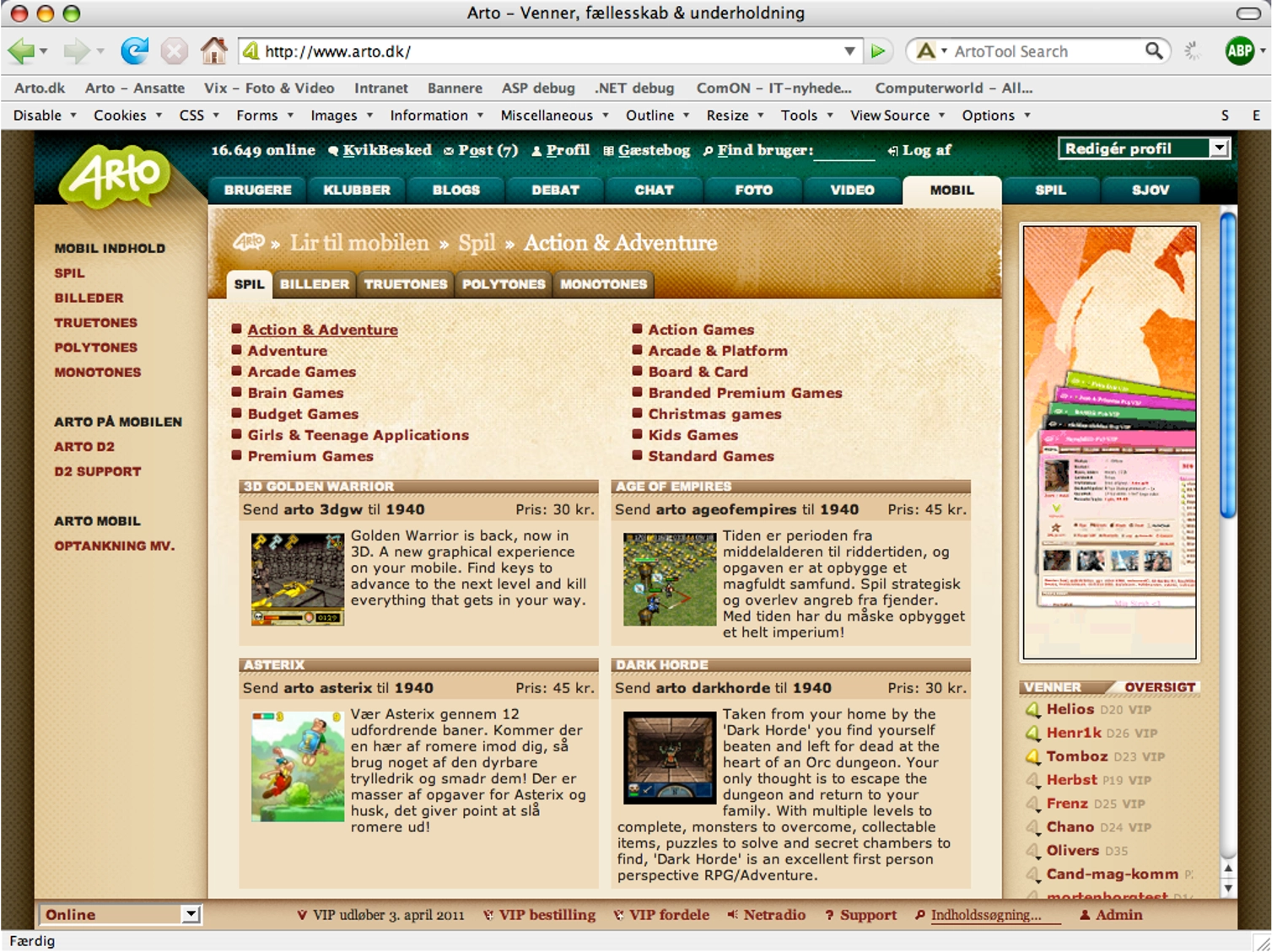Screen dimensions: 1272x952
Task: Click OPTANKNING MV. in the sidebar
Action: pyautogui.click(x=115, y=546)
